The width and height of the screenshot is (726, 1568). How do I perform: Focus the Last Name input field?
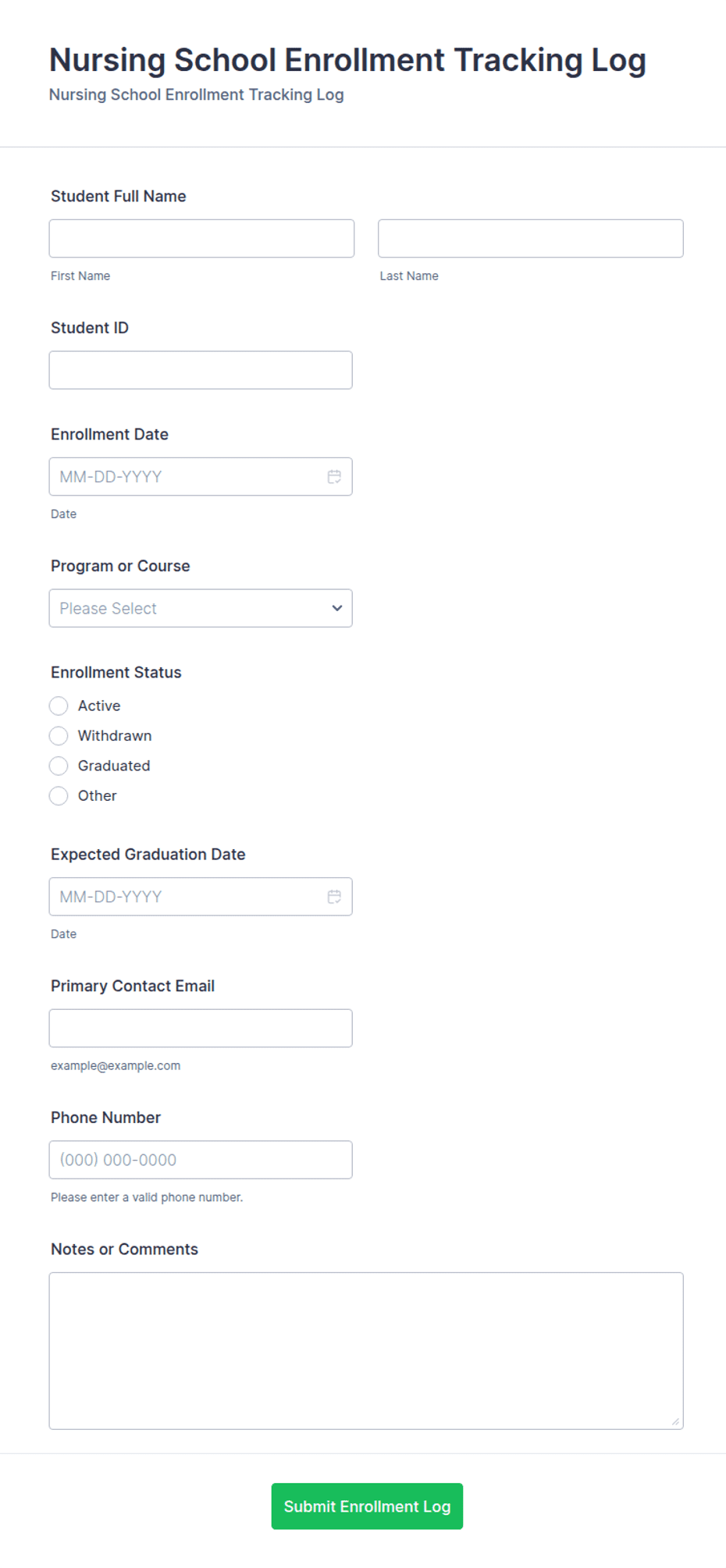pyautogui.click(x=531, y=239)
